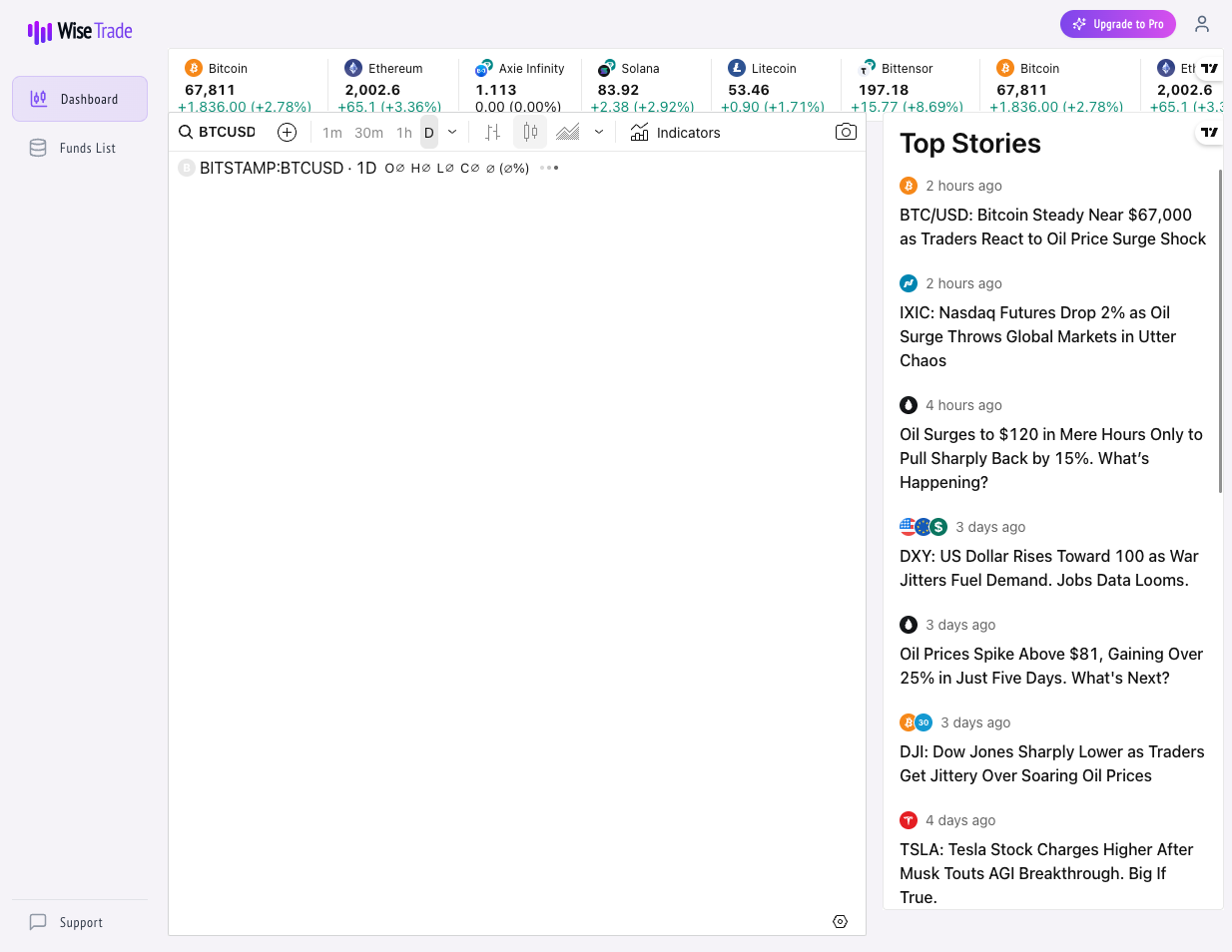The image size is (1232, 952).
Task: Open the user profile menu
Action: [1202, 24]
